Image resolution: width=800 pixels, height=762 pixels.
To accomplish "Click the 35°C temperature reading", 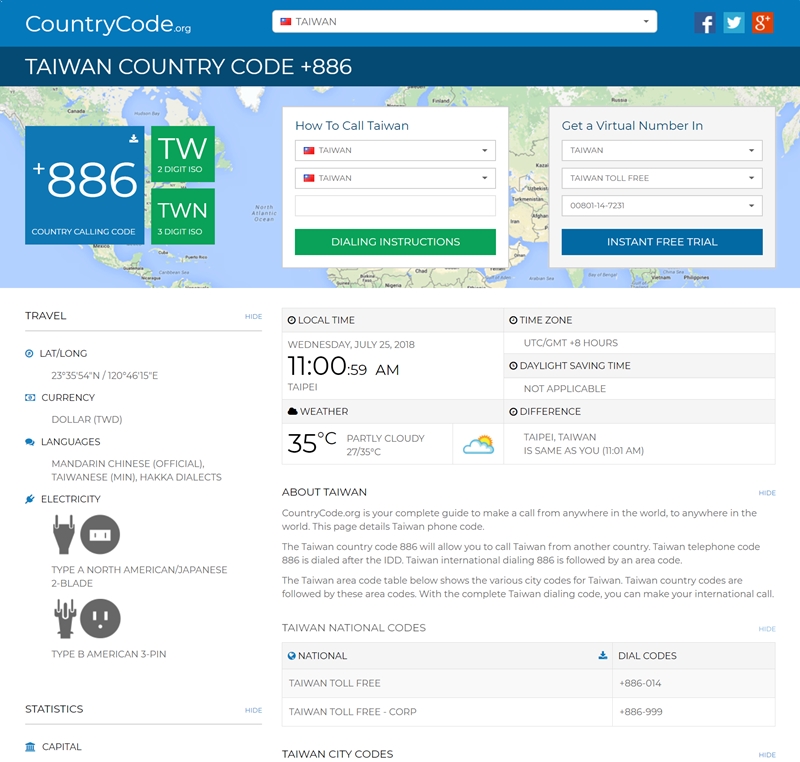I will [x=312, y=443].
